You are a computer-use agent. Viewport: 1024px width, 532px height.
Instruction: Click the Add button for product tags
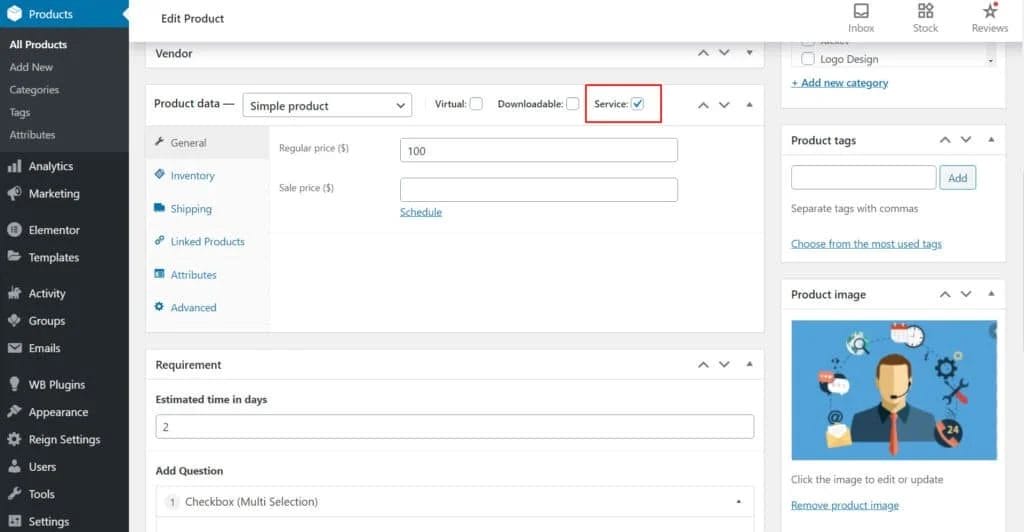click(x=957, y=178)
